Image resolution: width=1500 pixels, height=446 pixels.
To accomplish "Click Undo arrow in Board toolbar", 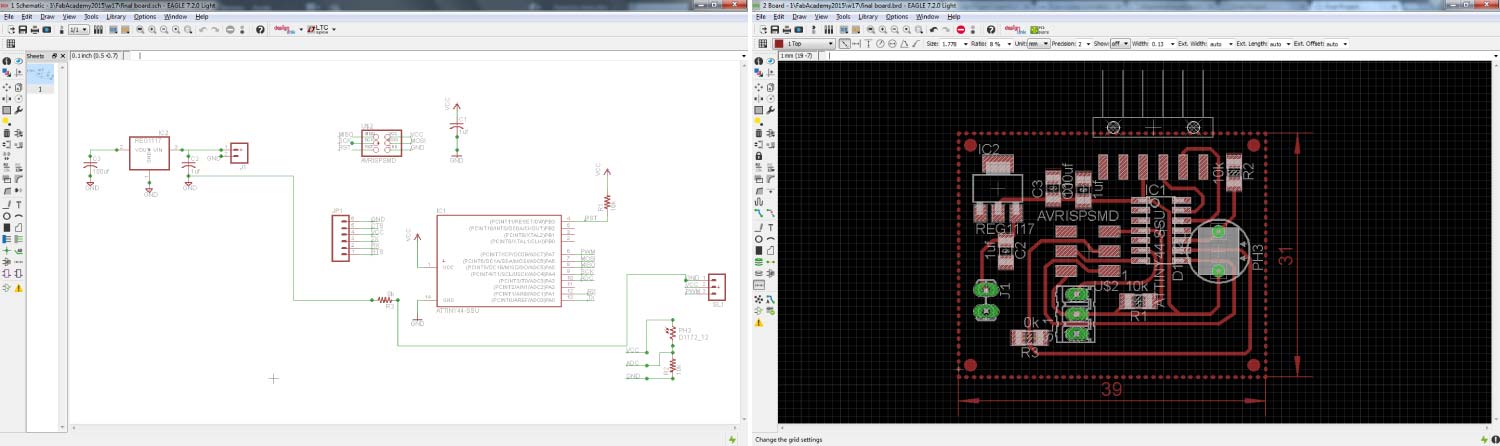I will pos(932,30).
